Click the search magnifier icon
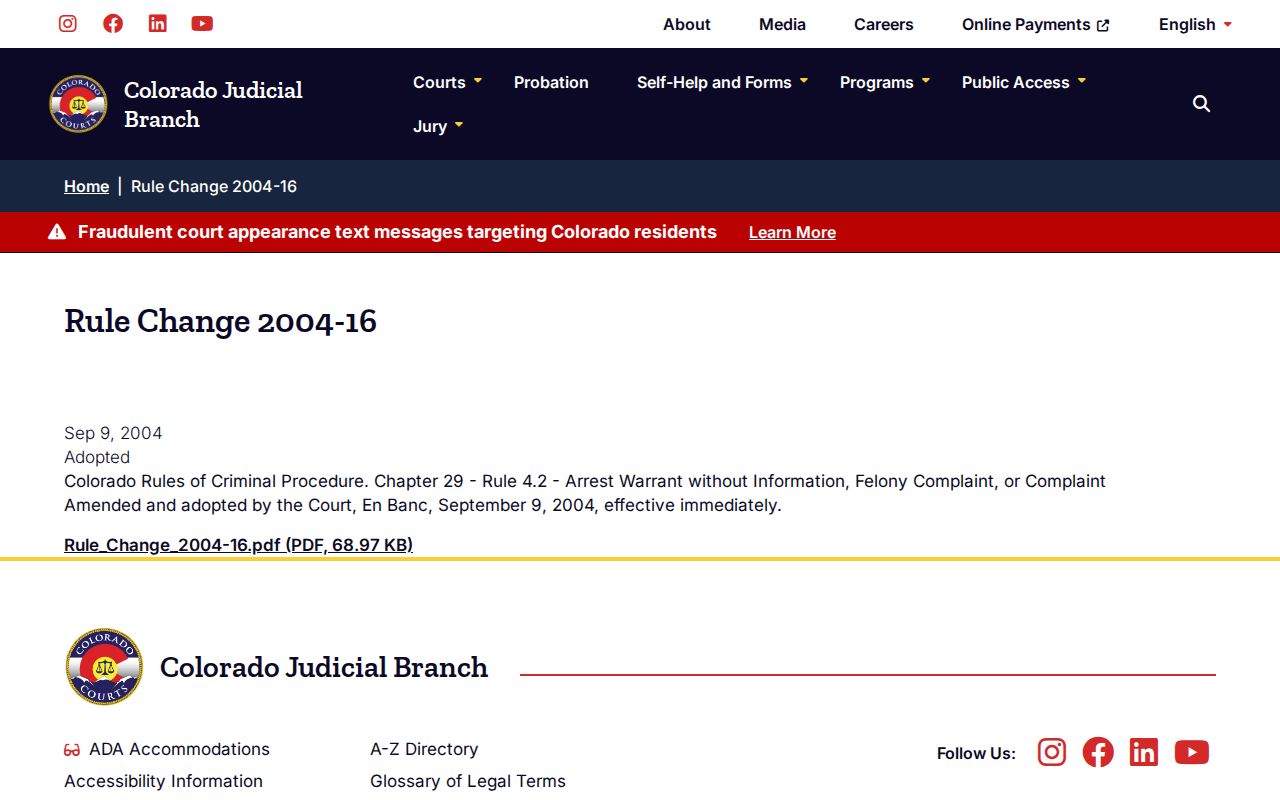 click(x=1201, y=104)
